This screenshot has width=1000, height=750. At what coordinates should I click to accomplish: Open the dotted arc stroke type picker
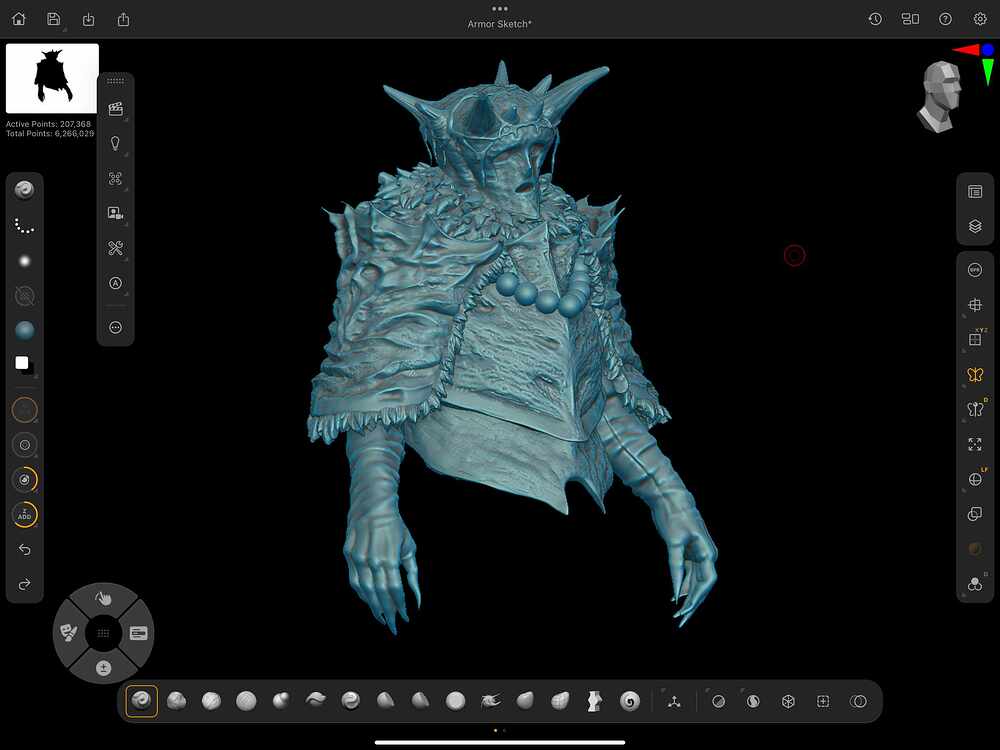[24, 226]
